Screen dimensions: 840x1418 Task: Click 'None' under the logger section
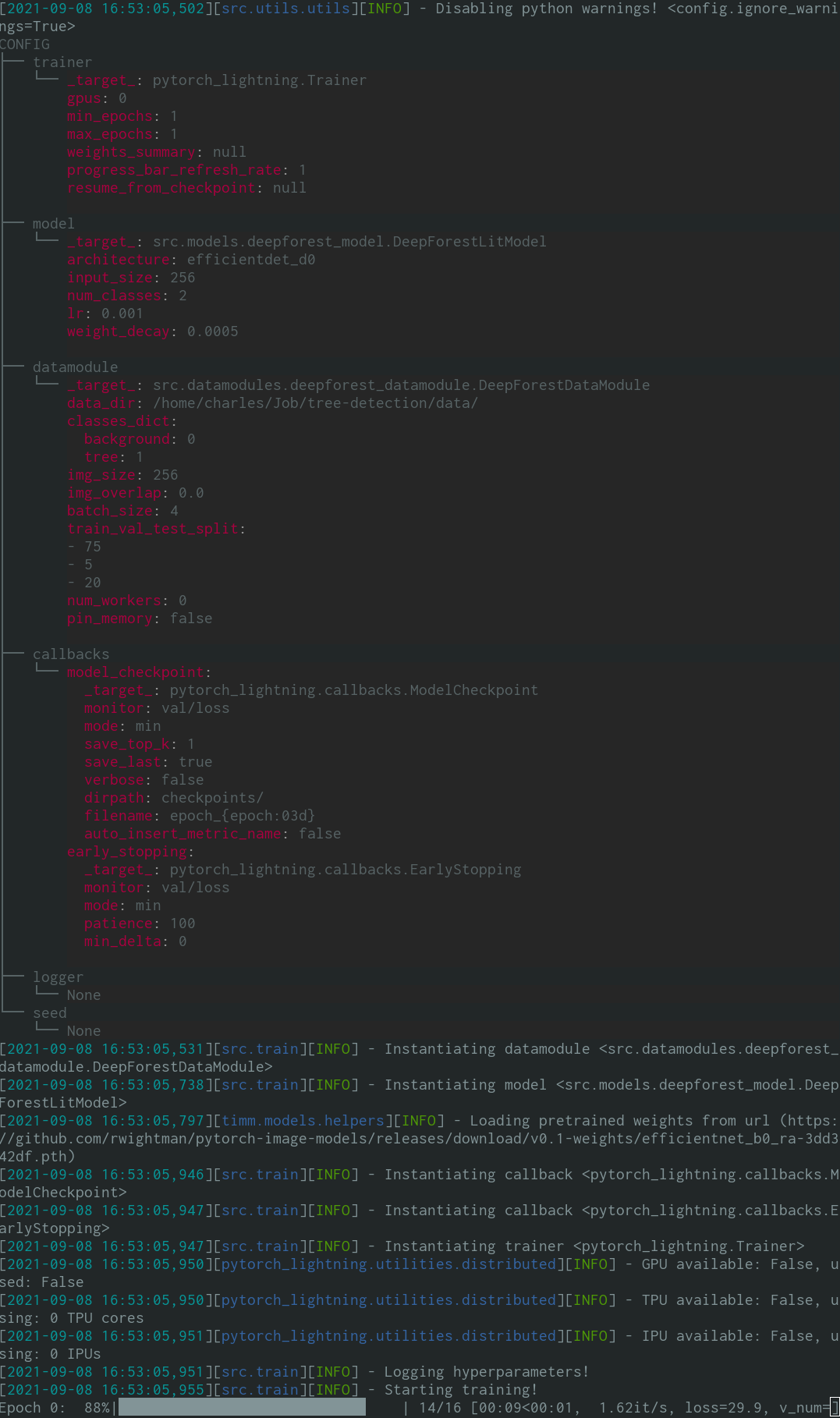84,995
